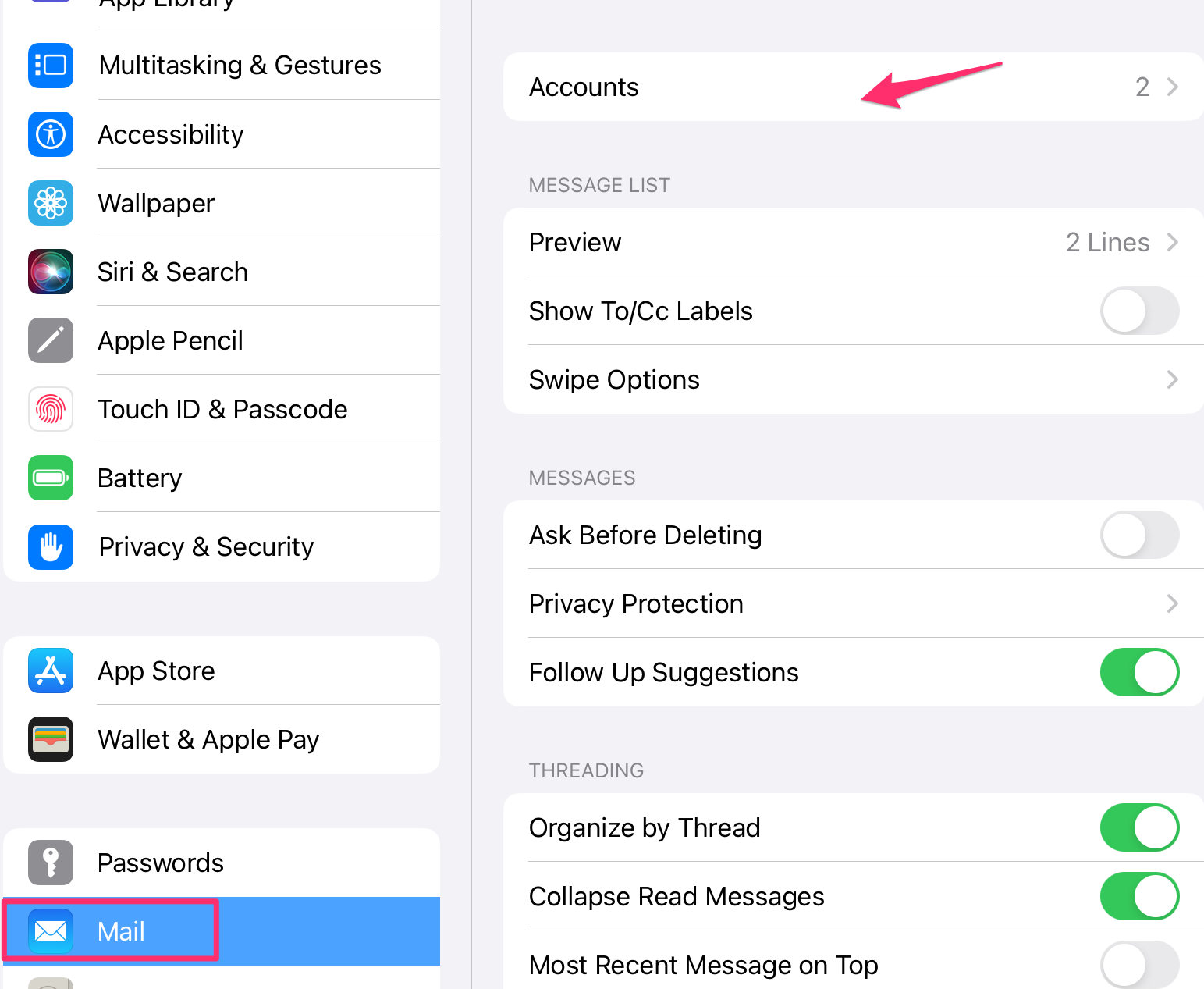Open the App Store icon
Viewport: 1204px width, 989px height.
click(51, 671)
